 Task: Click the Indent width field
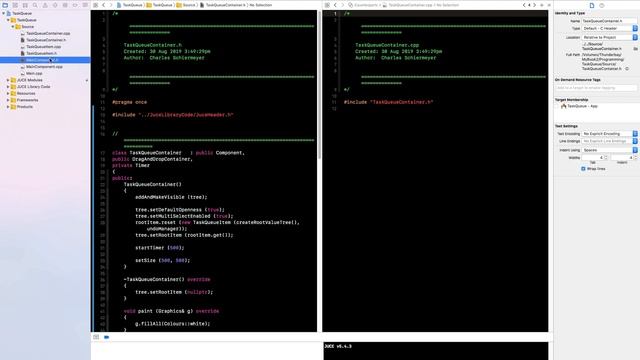click(x=622, y=158)
